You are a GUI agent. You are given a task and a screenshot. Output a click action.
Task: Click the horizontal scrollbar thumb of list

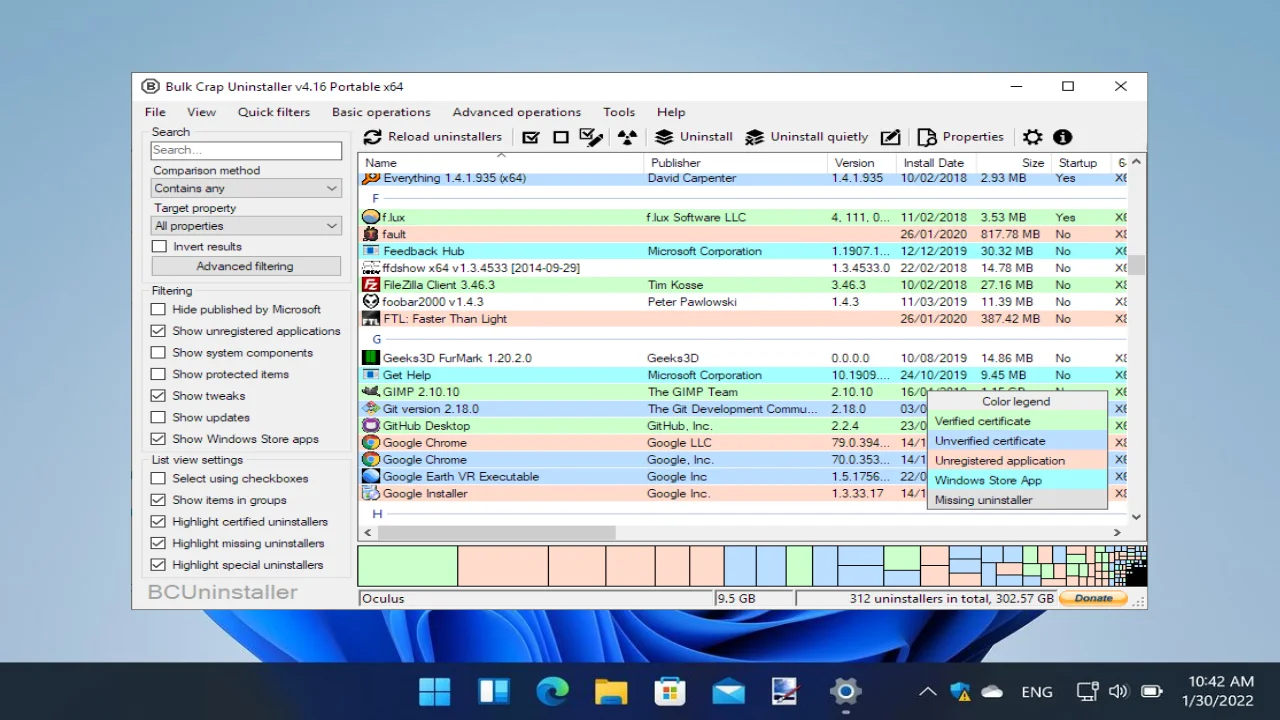[x=496, y=533]
